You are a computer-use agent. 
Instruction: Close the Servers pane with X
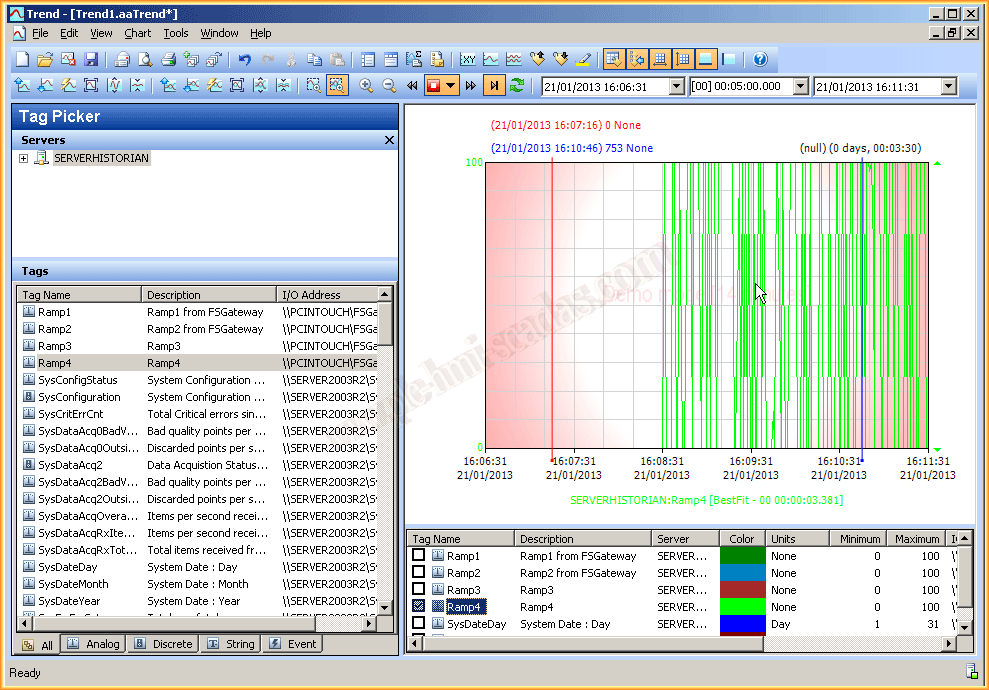[389, 140]
